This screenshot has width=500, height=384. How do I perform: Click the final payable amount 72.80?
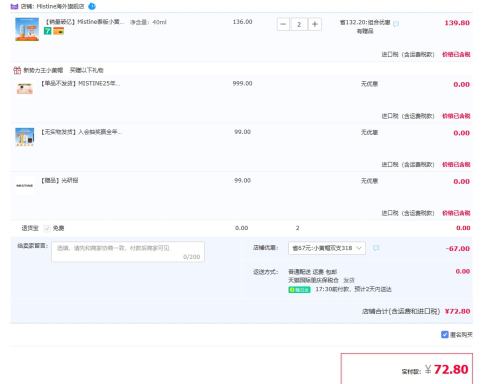[x=451, y=369]
